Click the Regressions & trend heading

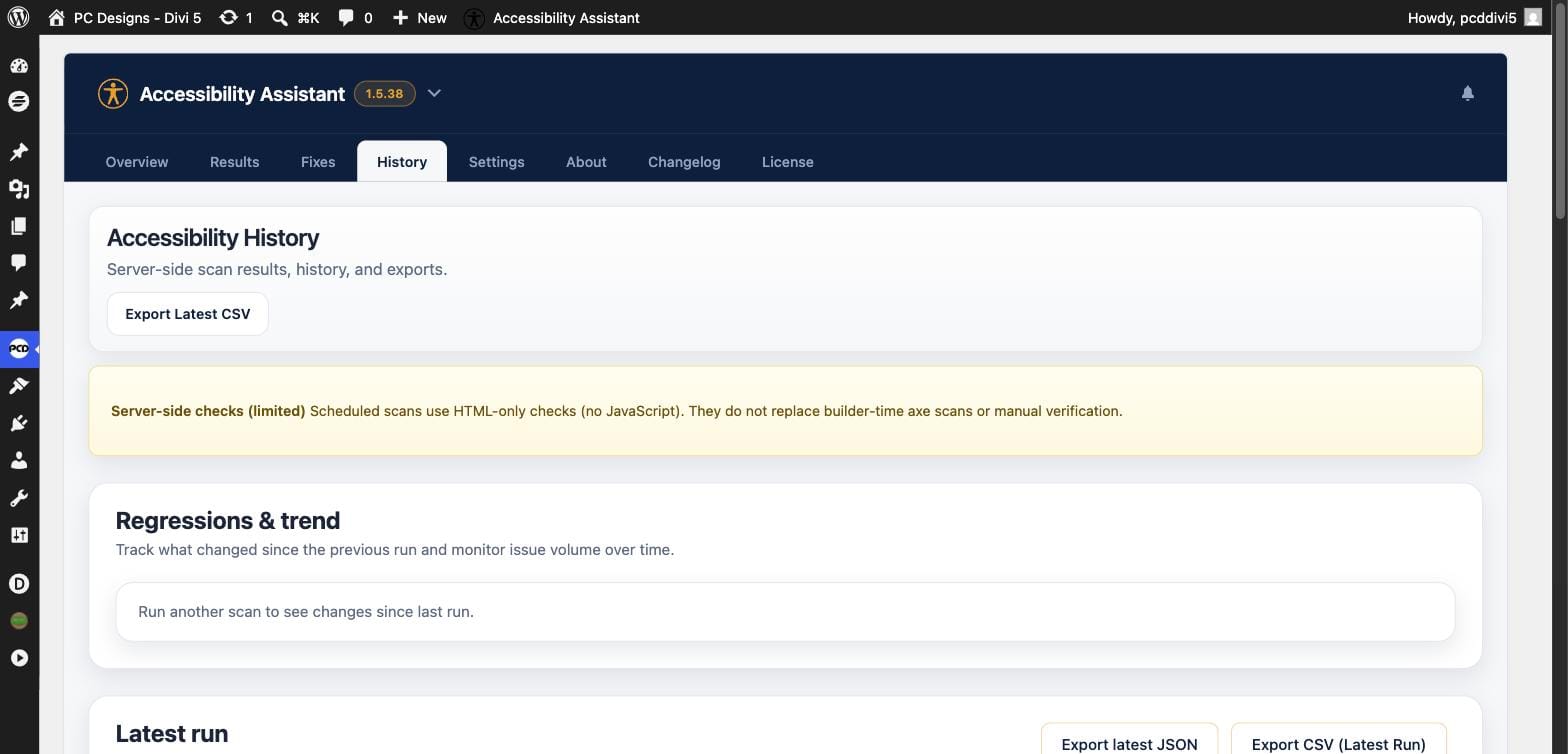click(x=228, y=521)
